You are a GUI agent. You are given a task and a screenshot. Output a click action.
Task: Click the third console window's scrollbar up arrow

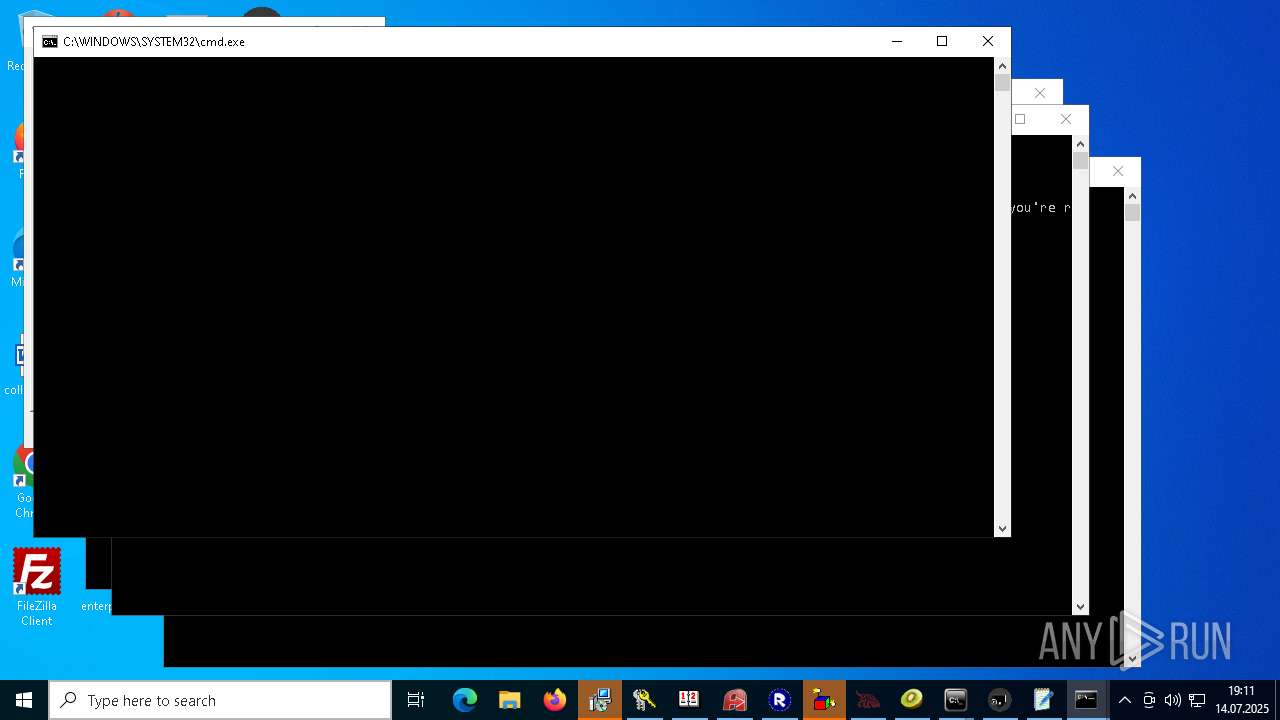tap(1080, 144)
